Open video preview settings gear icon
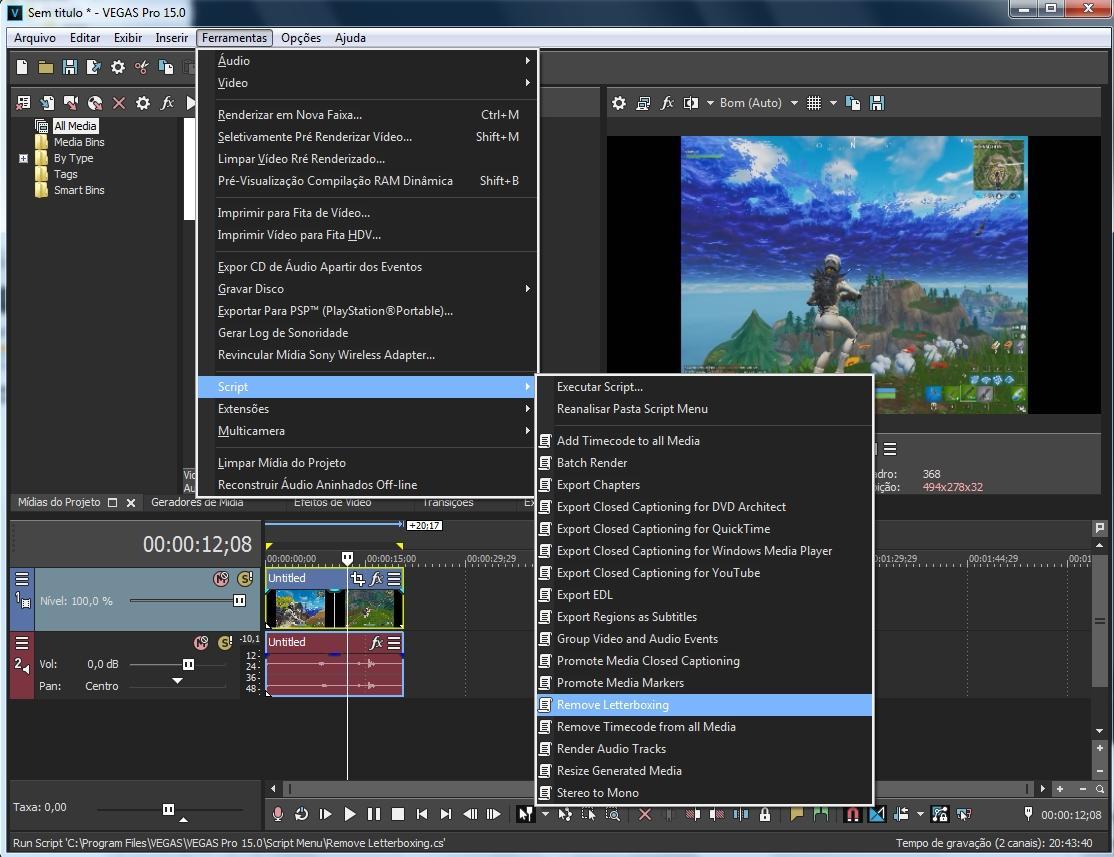 pos(619,103)
